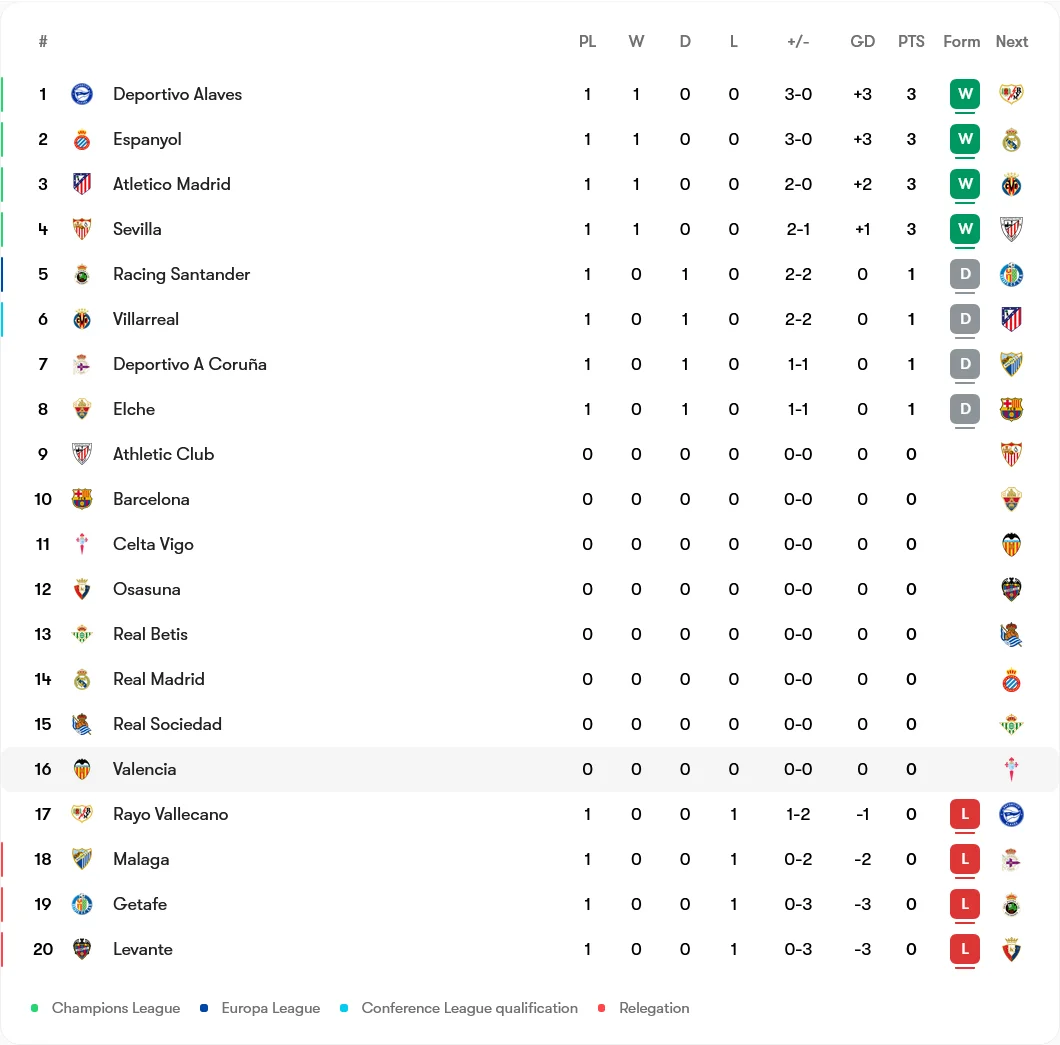Click Espanyol's club crest
The height and width of the screenshot is (1045, 1060).
coord(82,139)
